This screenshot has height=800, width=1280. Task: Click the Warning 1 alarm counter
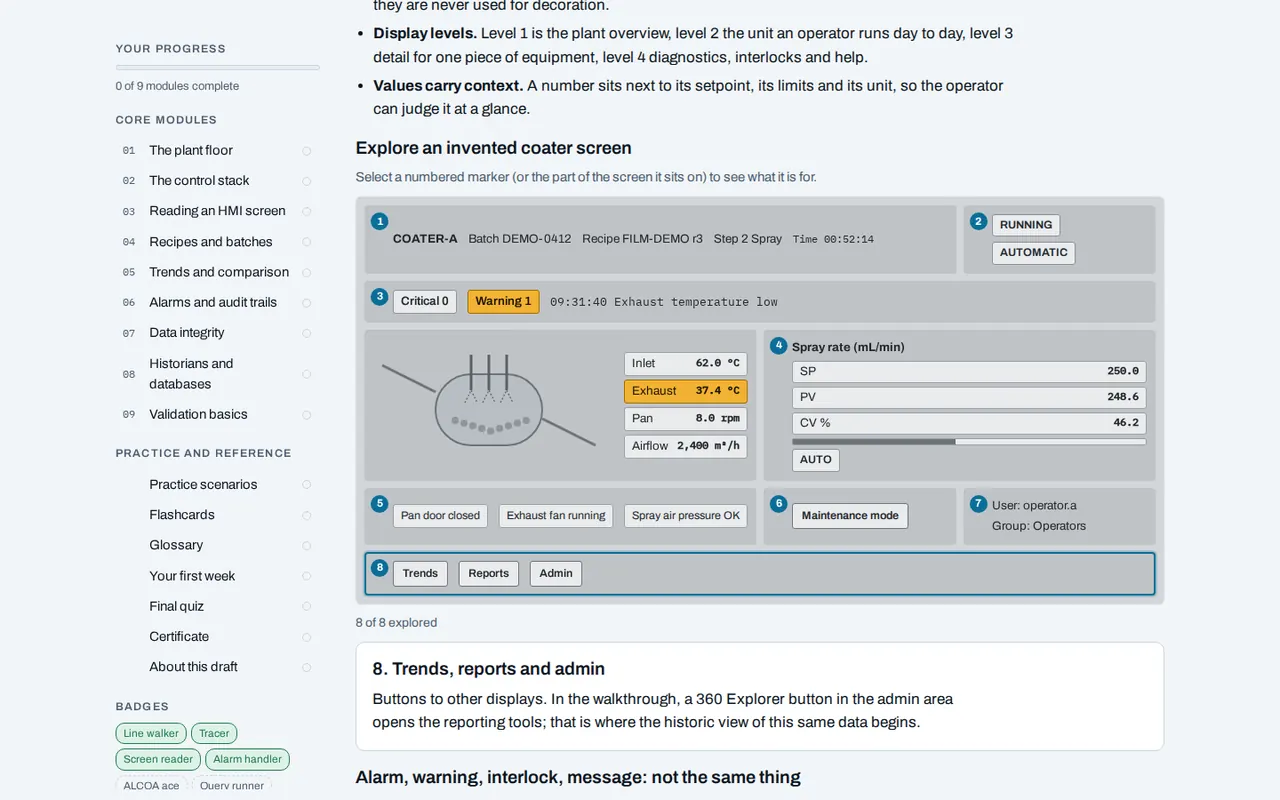coord(503,302)
